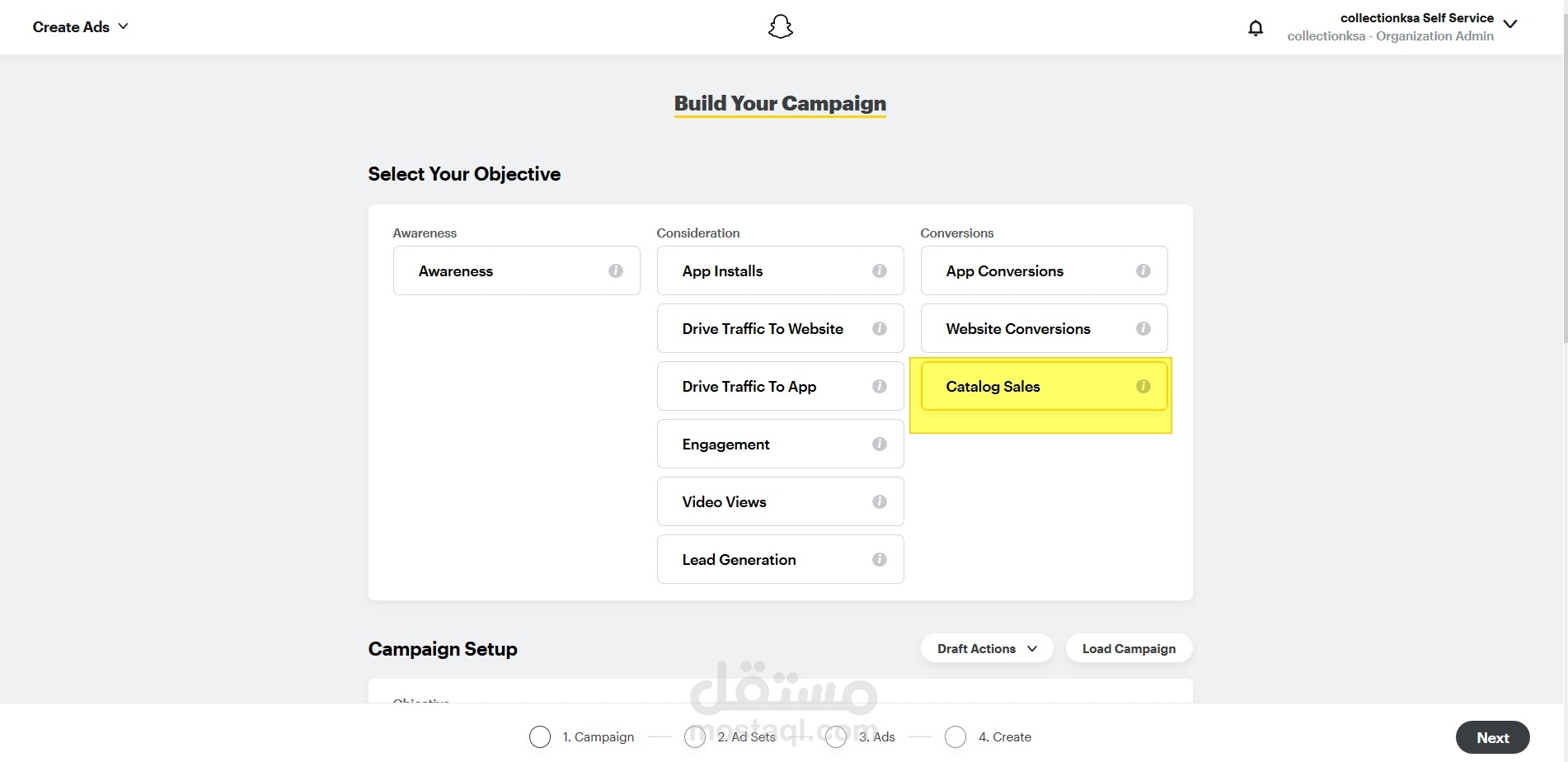Open the Create Ads dropdown menu

[x=81, y=27]
